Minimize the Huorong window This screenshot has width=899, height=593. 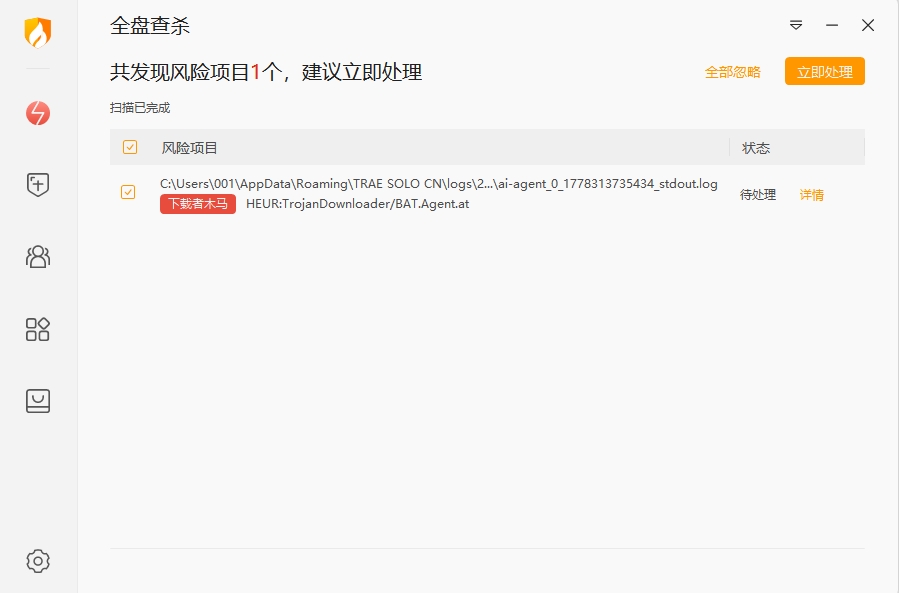click(x=832, y=25)
